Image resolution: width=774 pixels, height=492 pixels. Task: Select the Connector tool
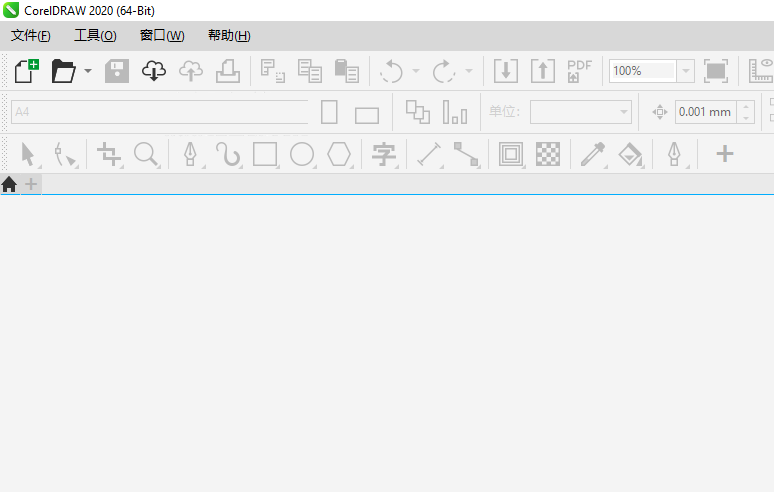point(466,154)
